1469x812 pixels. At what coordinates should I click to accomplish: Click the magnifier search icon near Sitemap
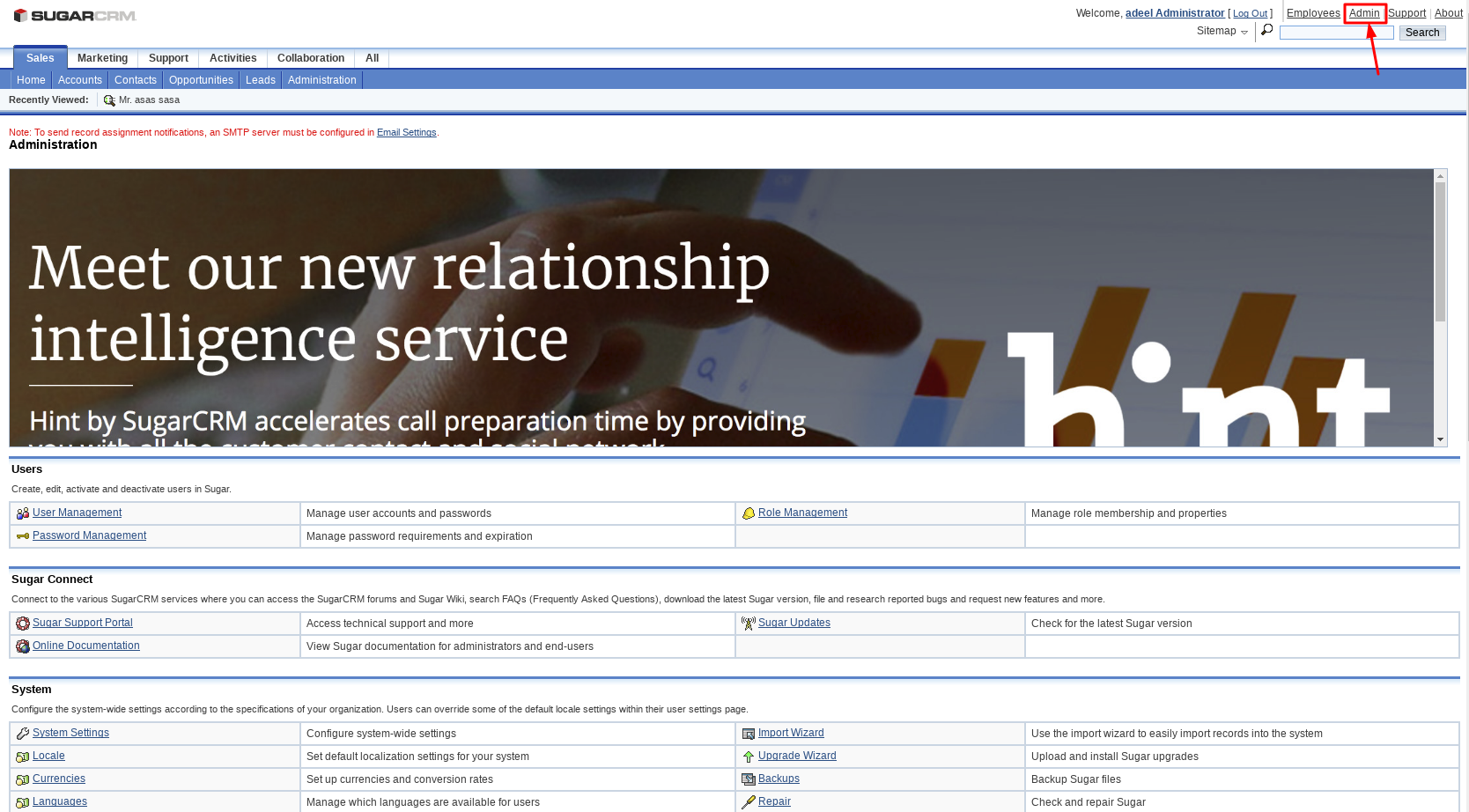(1267, 30)
